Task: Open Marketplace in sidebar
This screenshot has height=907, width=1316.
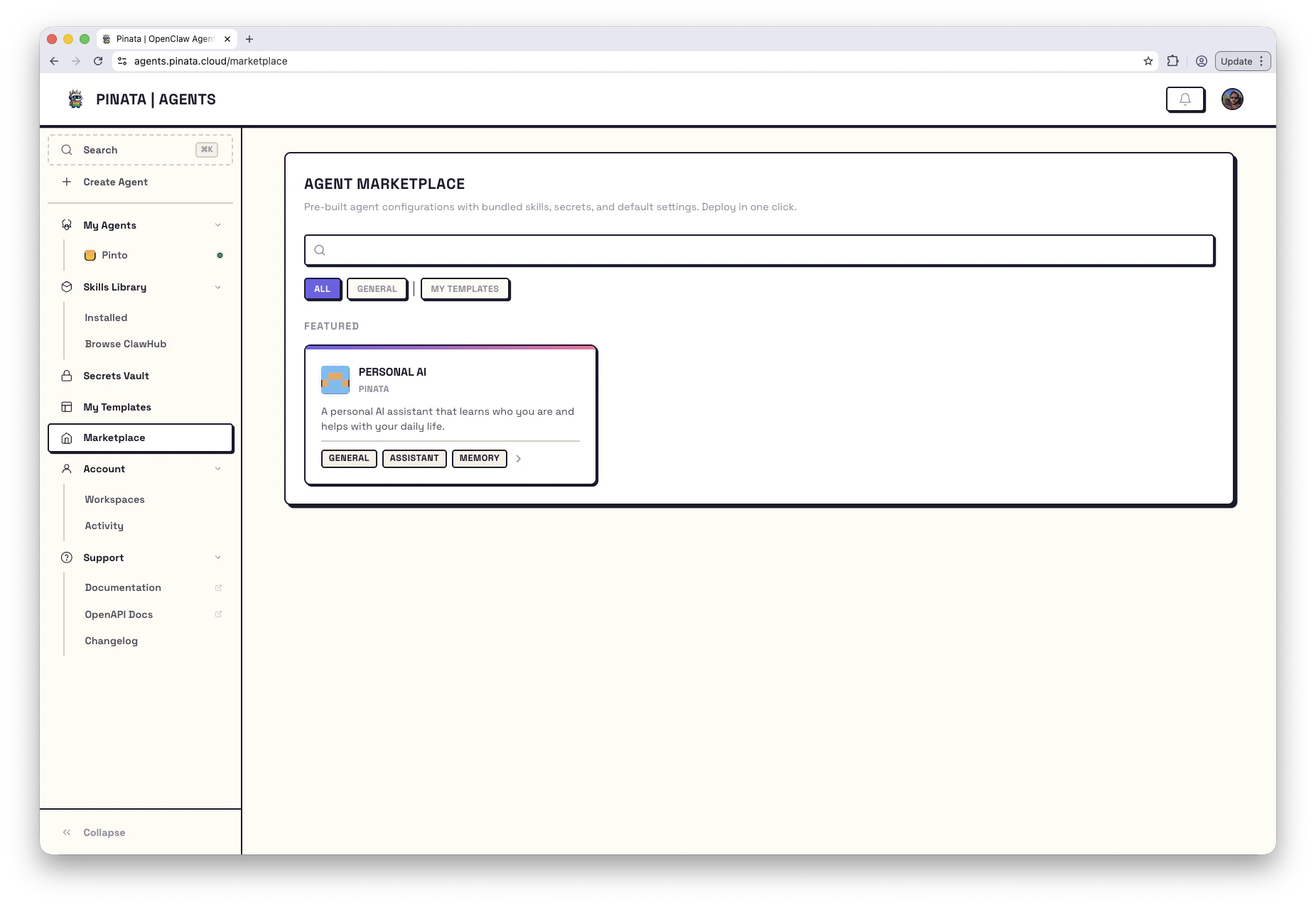Action: click(141, 438)
